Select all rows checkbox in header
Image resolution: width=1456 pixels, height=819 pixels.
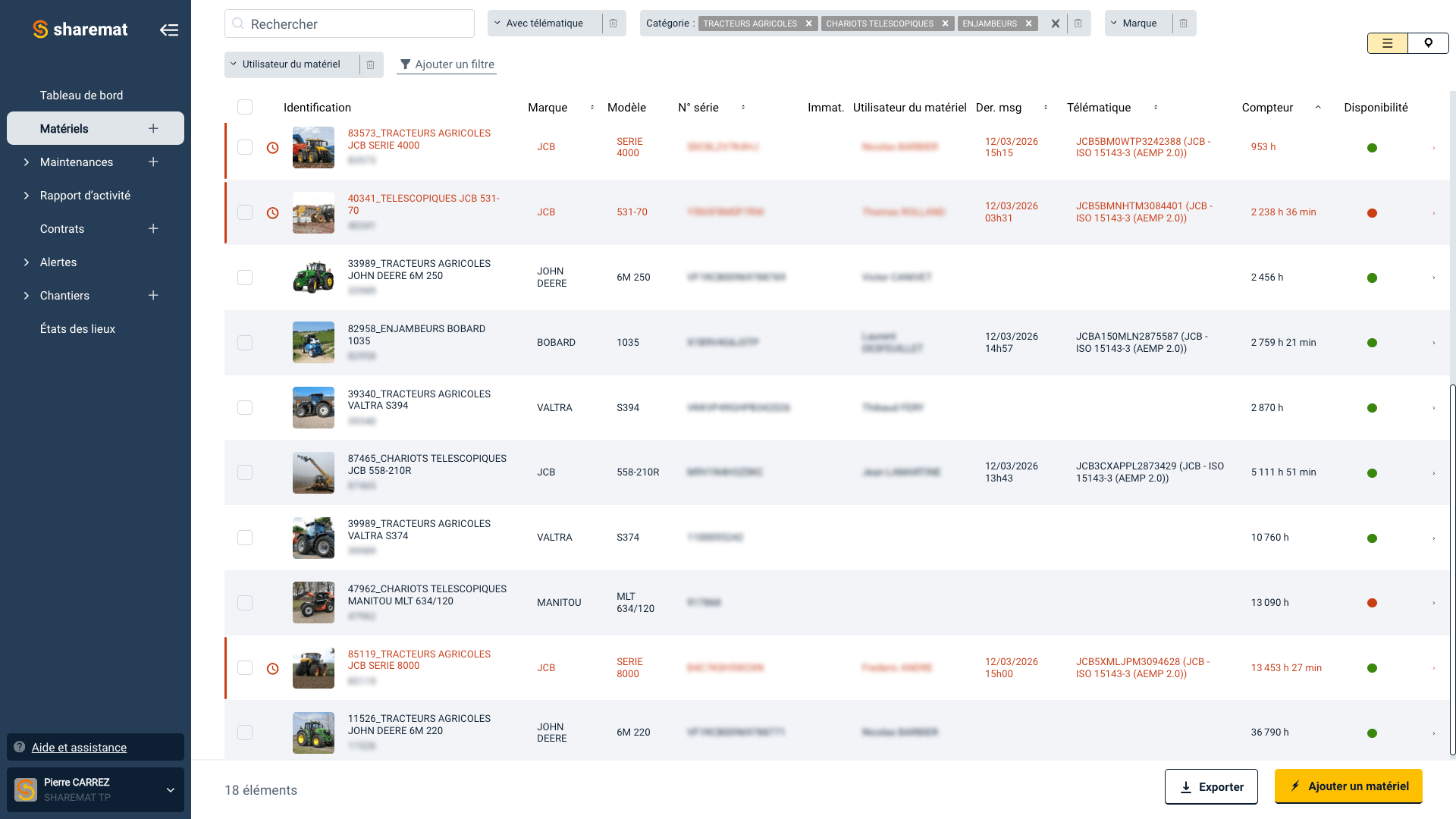pos(245,107)
